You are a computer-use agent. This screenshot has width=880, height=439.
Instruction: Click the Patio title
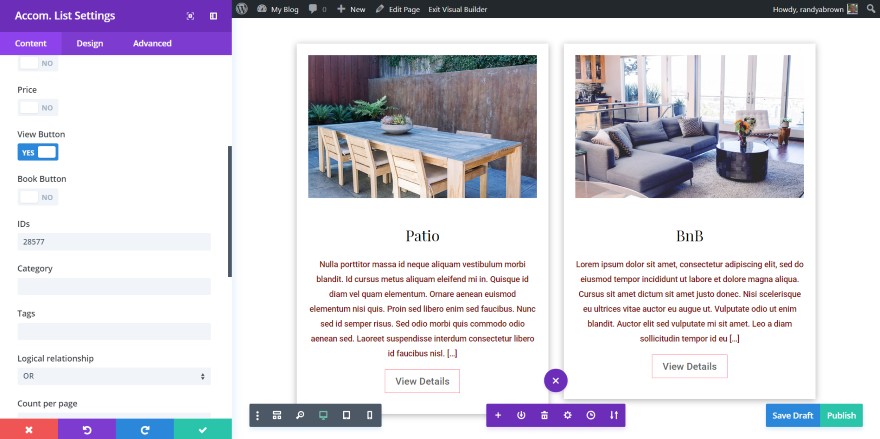click(423, 235)
